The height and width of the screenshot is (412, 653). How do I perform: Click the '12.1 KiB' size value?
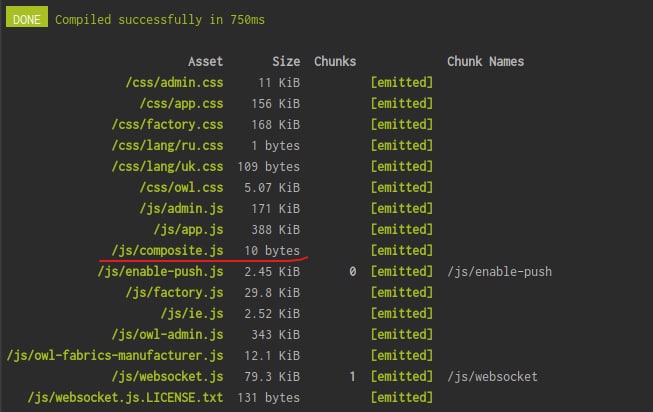click(x=272, y=355)
